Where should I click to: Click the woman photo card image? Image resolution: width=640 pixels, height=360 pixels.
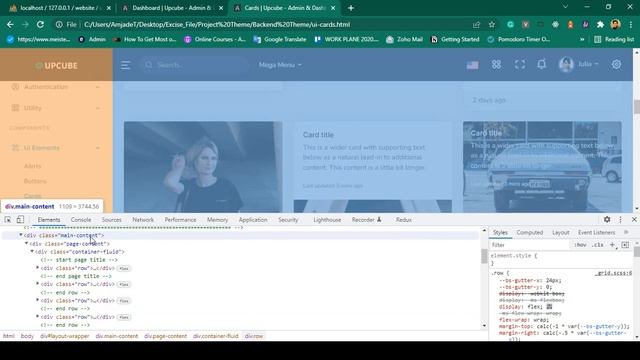point(203,167)
